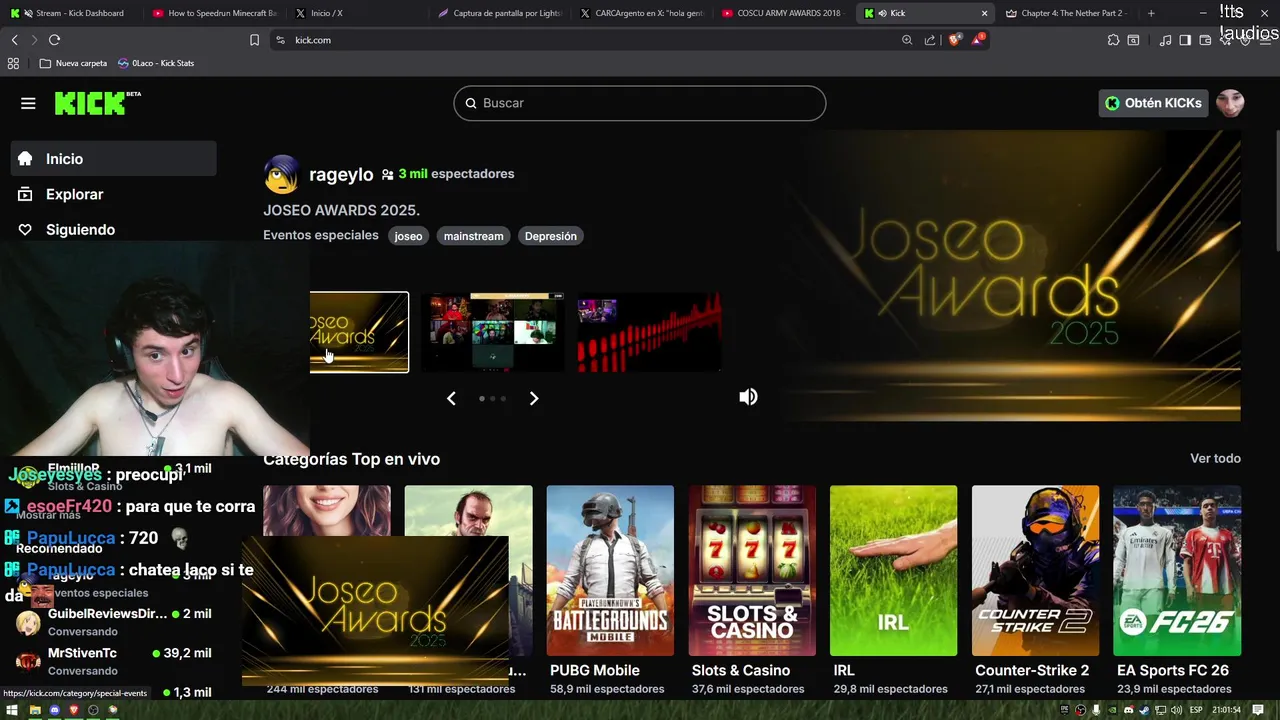
Task: Open browser extensions puzzle icon
Action: click(1113, 40)
